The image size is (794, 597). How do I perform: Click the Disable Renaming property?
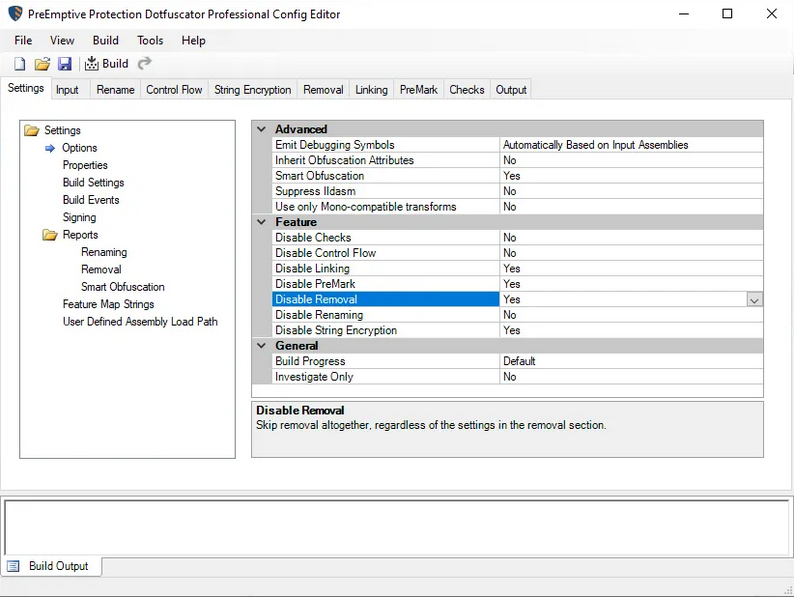tap(386, 314)
